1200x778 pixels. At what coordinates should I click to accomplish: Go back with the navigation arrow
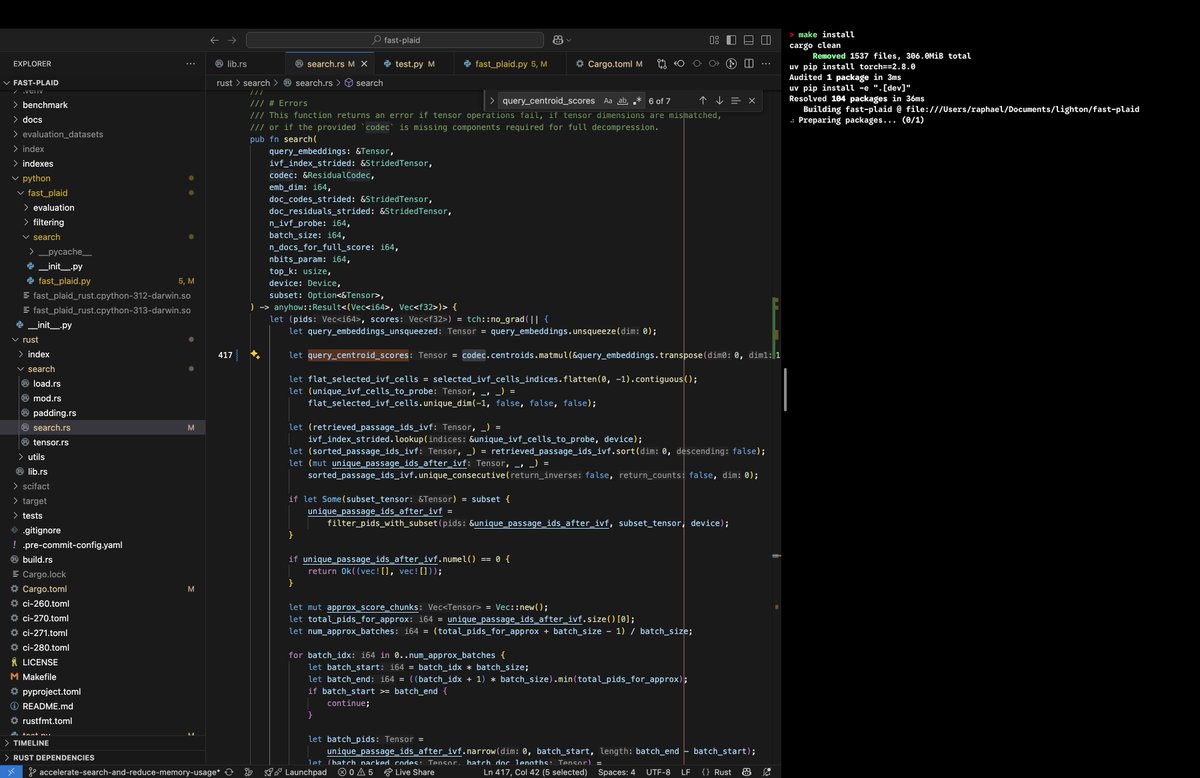point(214,40)
